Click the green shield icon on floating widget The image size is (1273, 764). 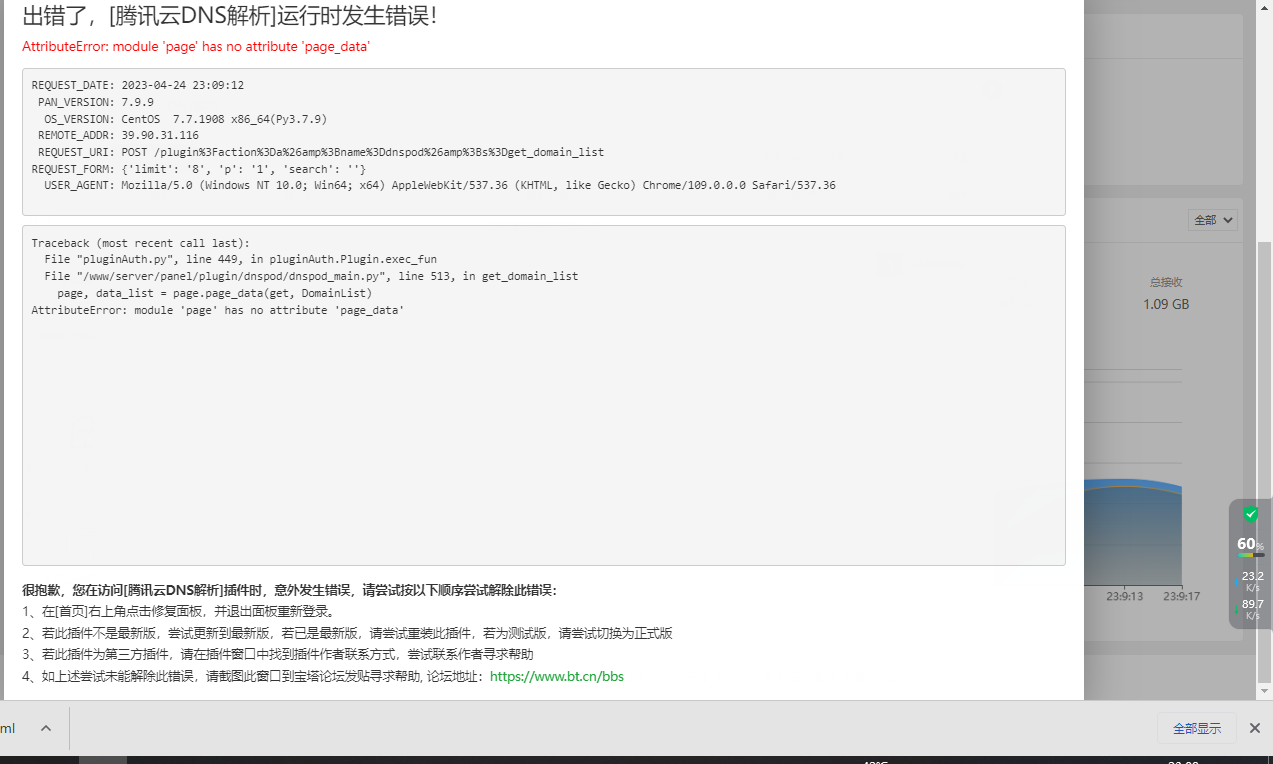[1250, 514]
